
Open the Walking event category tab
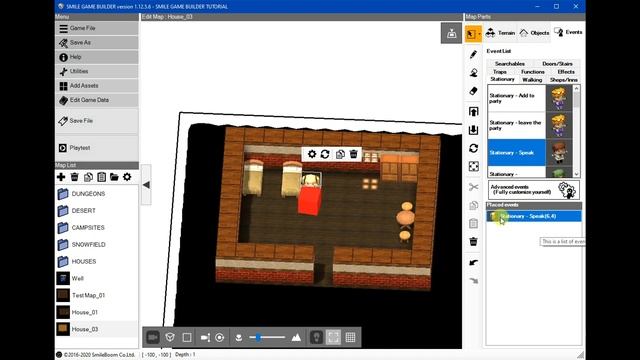click(x=532, y=80)
